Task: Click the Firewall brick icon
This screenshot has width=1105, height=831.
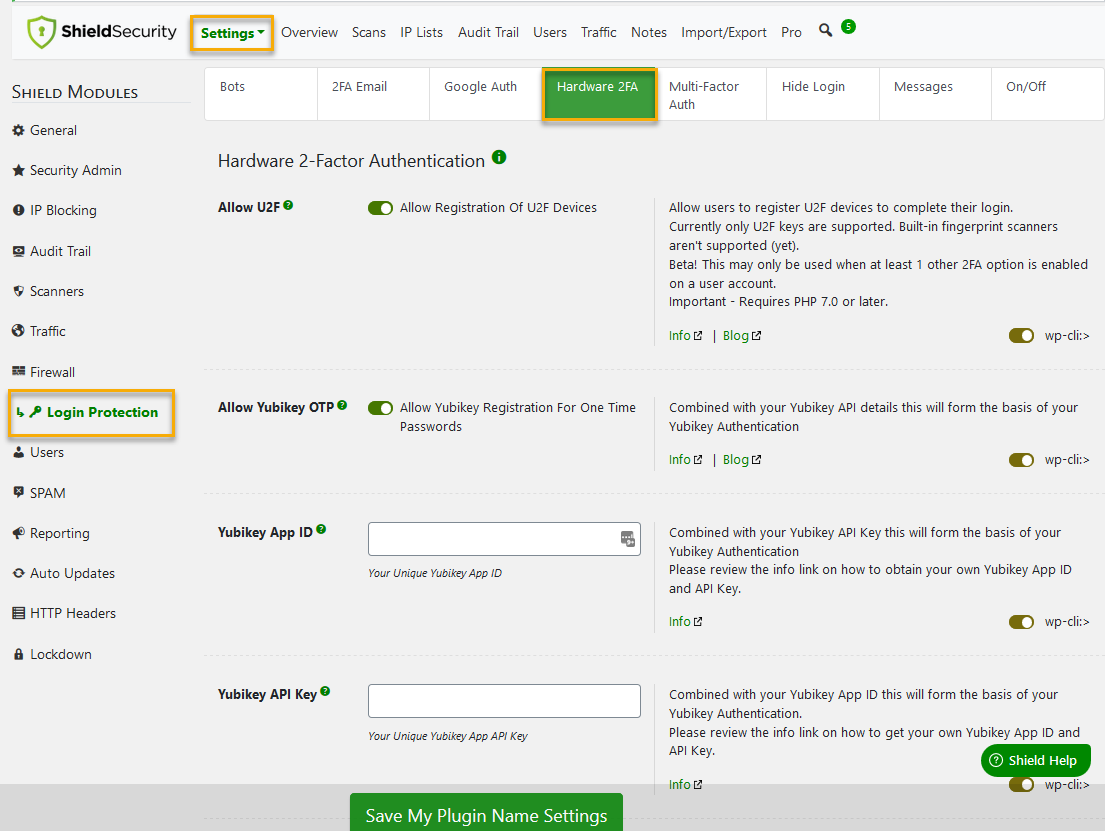Action: tap(18, 371)
